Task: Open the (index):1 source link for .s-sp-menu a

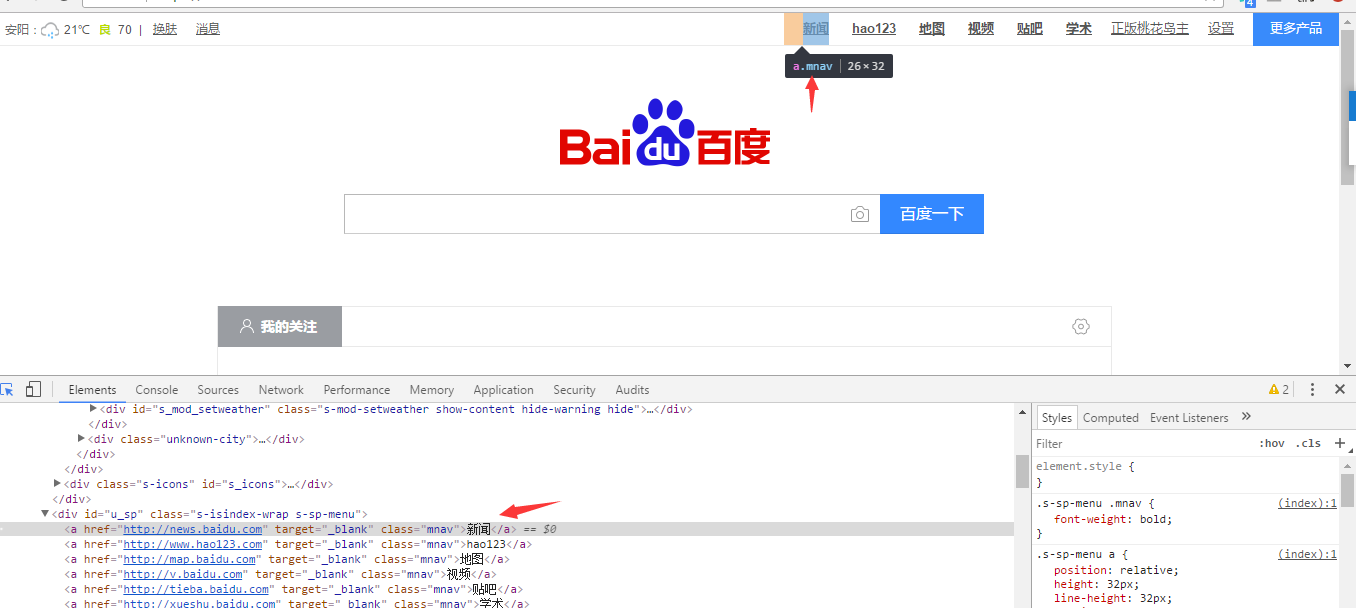Action: pyautogui.click(x=1307, y=553)
